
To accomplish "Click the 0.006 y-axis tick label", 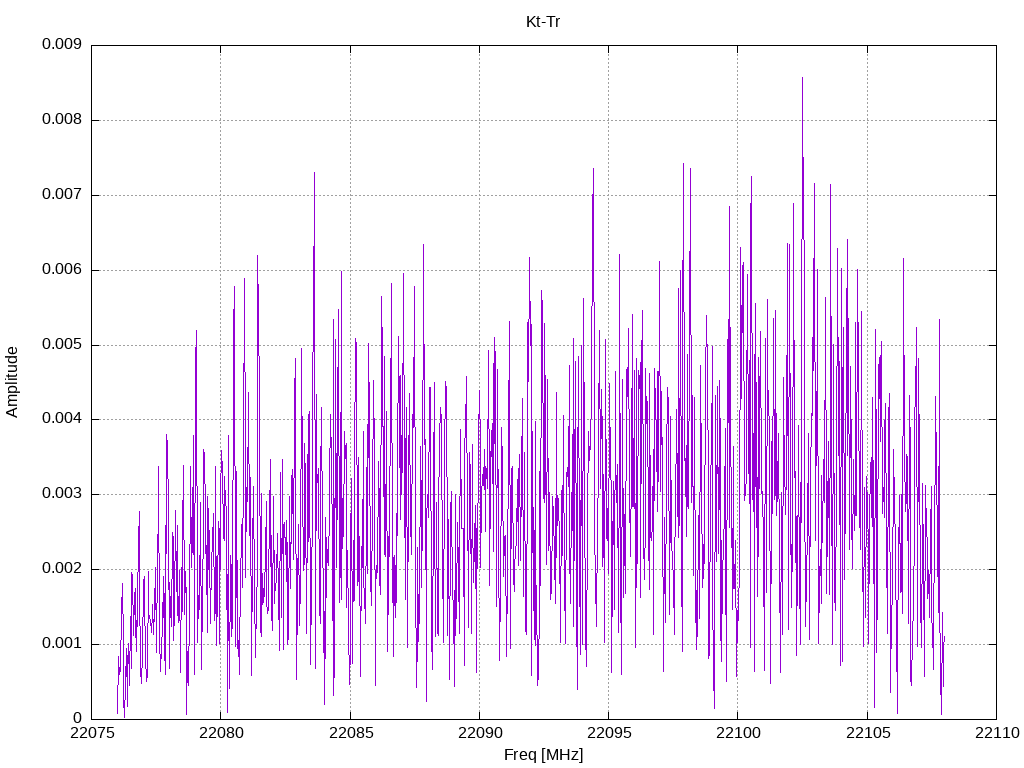I will [x=62, y=270].
